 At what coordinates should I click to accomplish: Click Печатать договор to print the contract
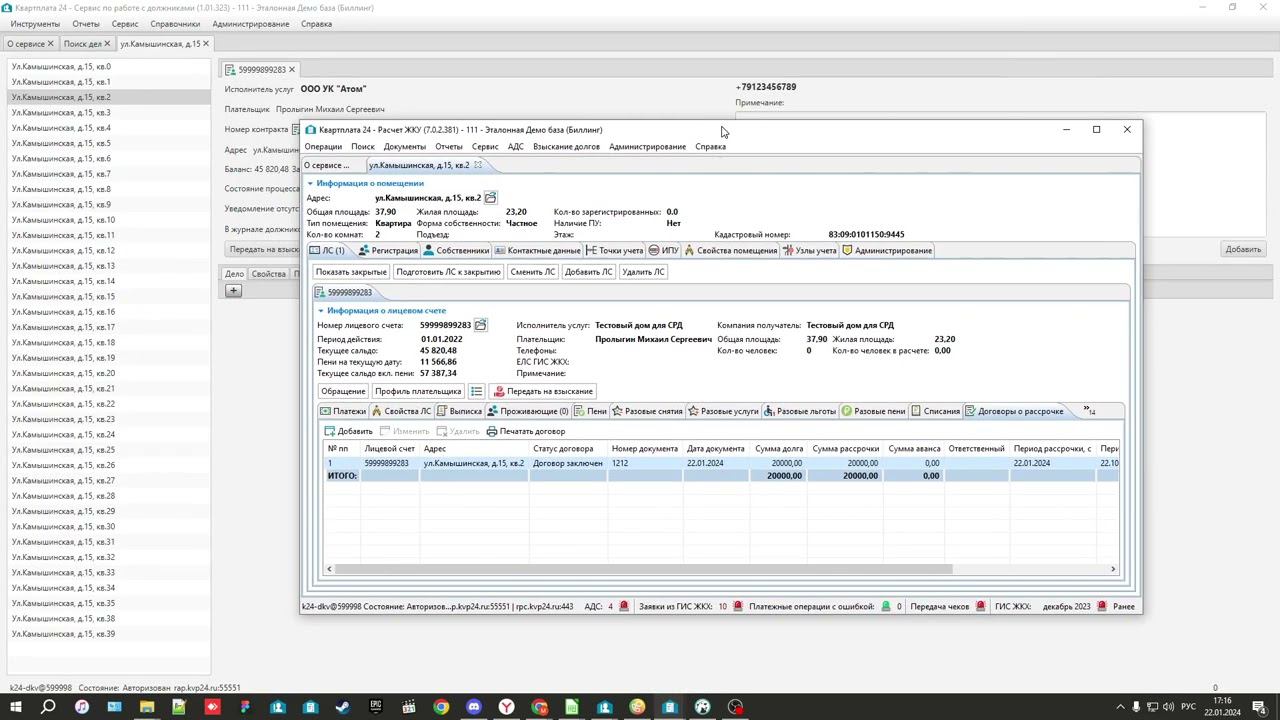(525, 431)
